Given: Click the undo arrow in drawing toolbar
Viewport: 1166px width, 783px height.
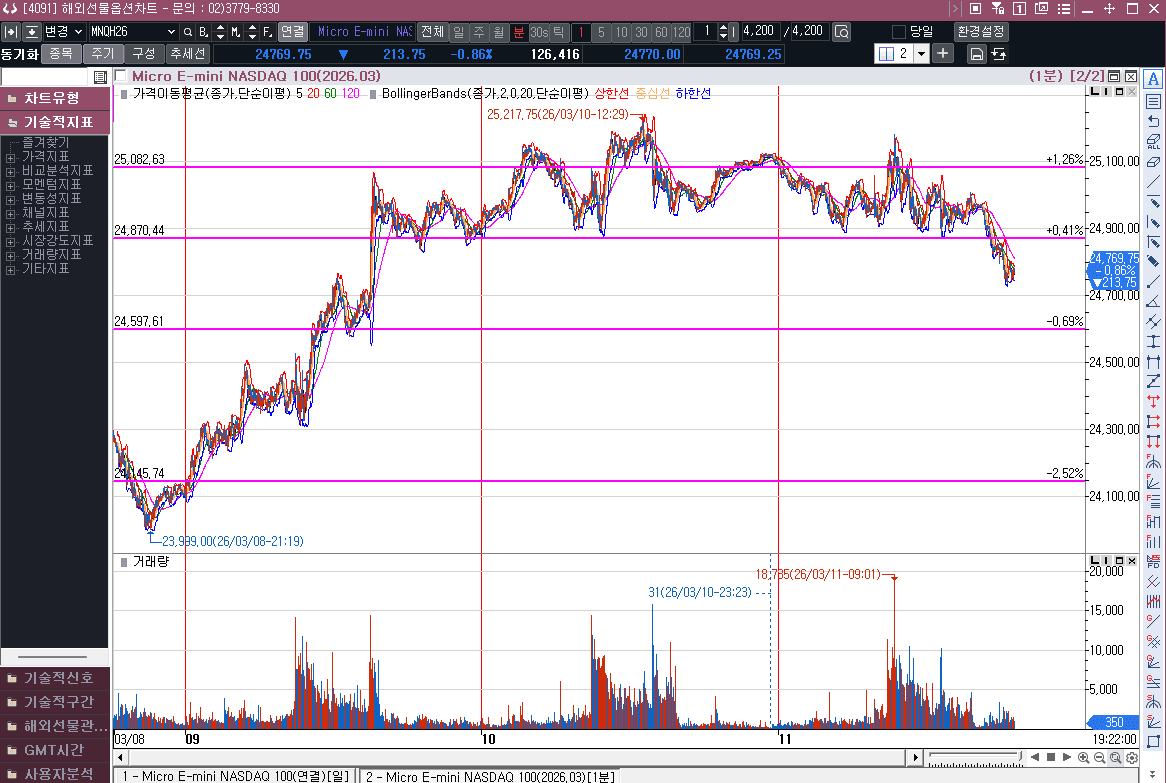Looking at the screenshot, I should click(1153, 121).
